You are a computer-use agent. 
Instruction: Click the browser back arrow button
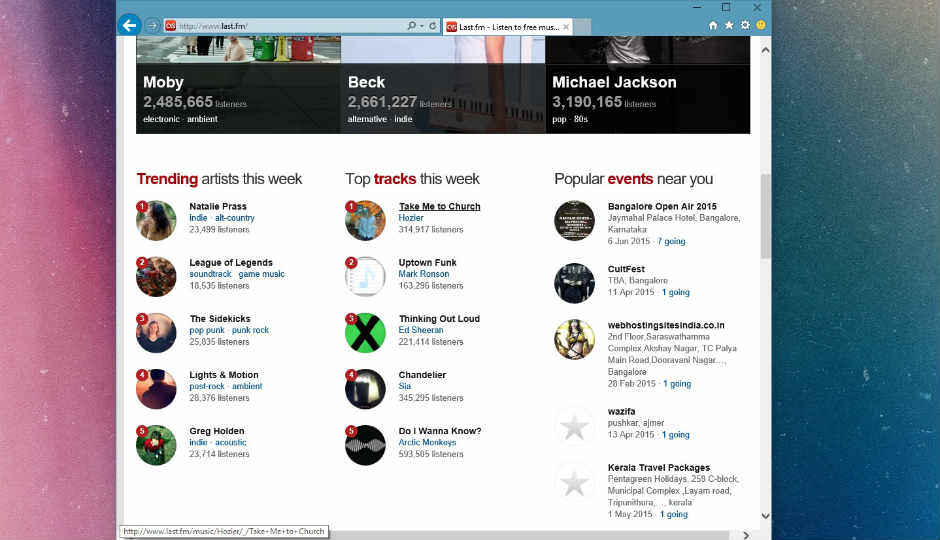(129, 25)
